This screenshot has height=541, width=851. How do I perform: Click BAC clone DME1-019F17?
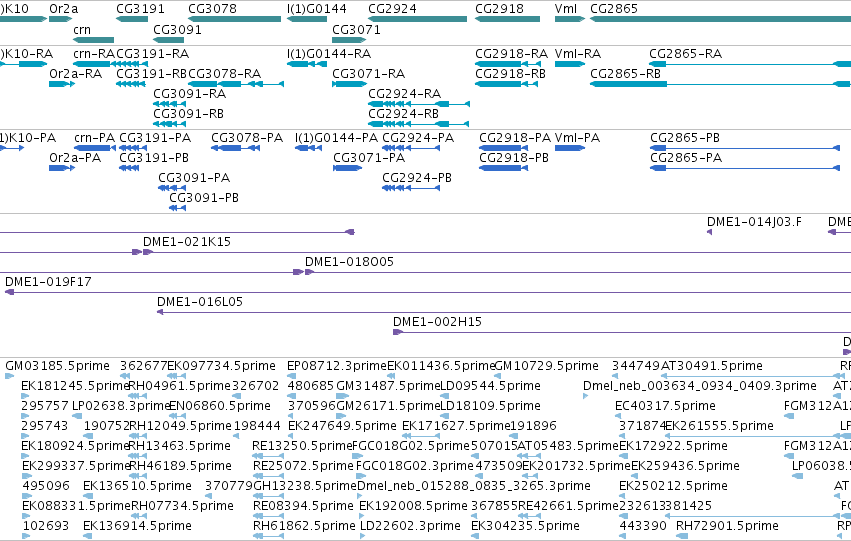click(x=48, y=282)
